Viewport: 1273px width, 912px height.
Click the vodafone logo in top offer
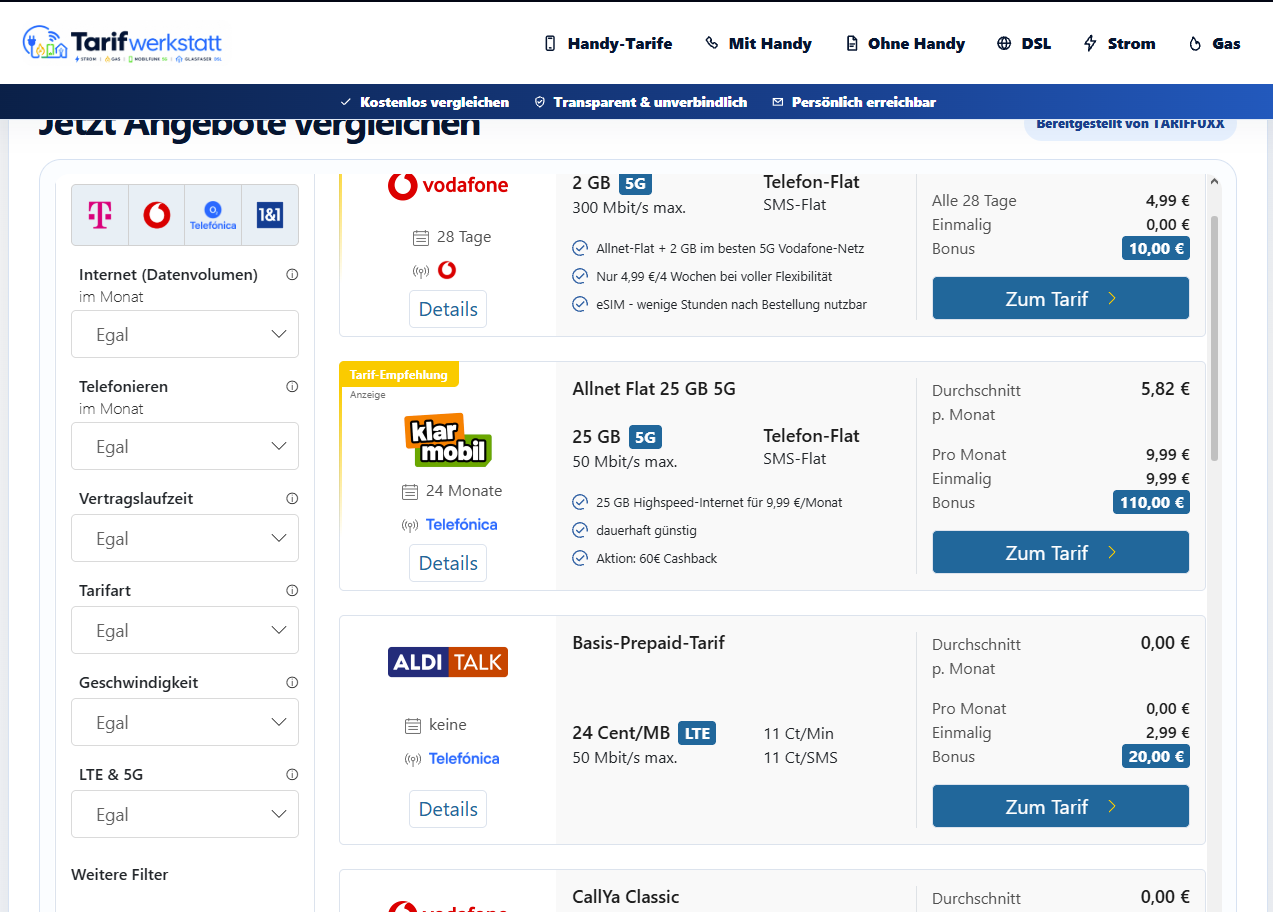tap(448, 186)
